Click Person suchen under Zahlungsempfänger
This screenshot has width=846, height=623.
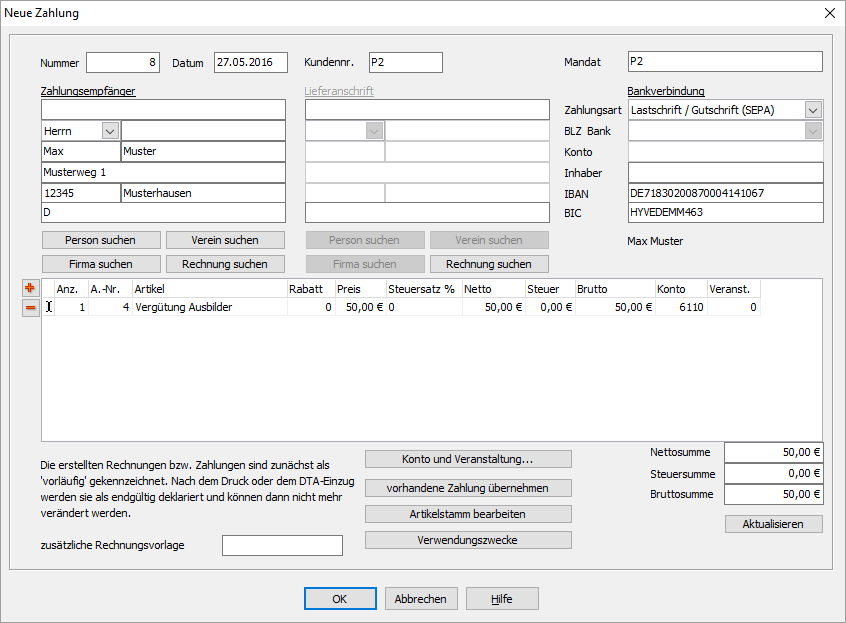(x=101, y=240)
